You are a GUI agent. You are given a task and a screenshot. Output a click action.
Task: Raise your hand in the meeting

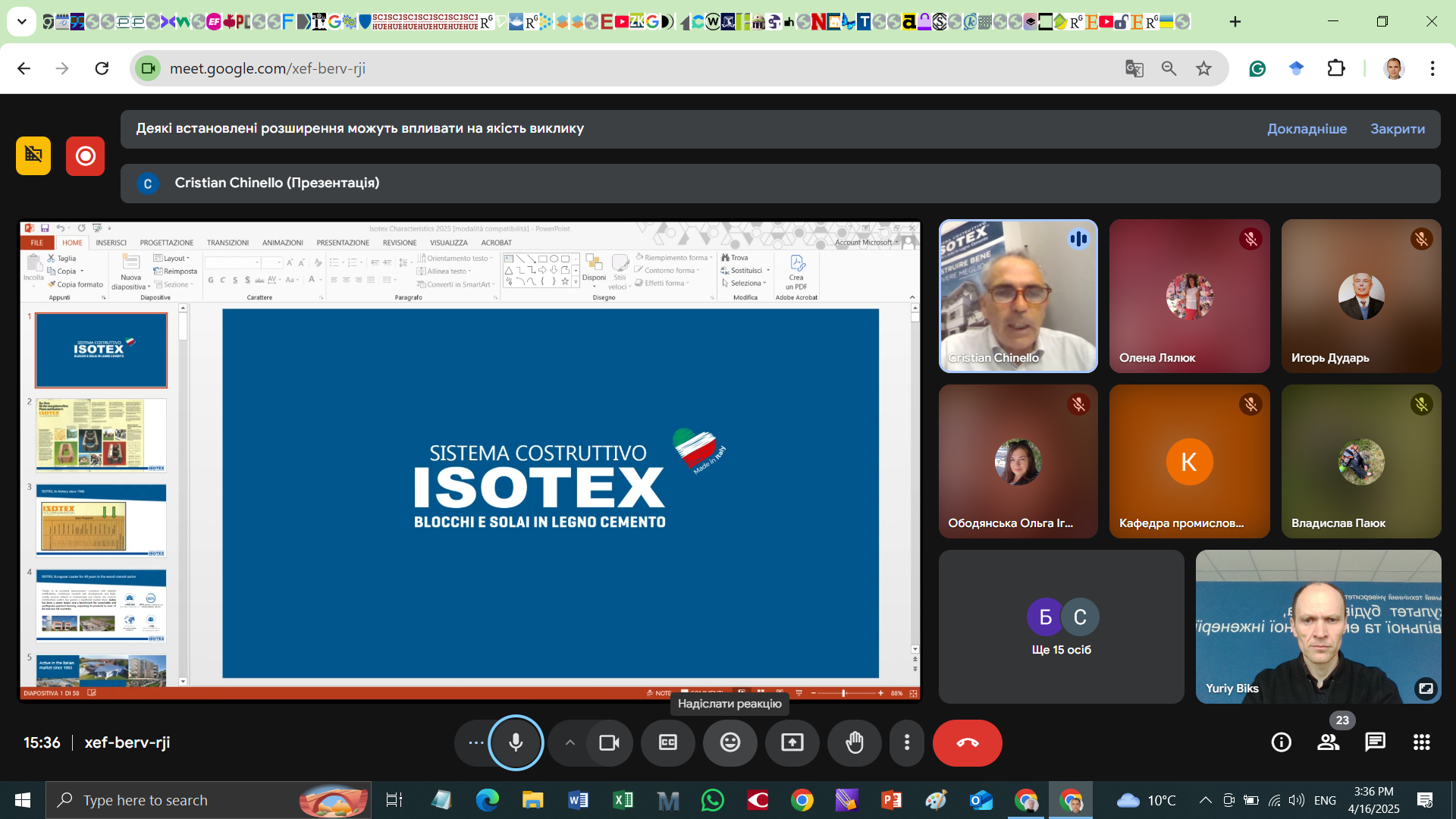pos(855,743)
